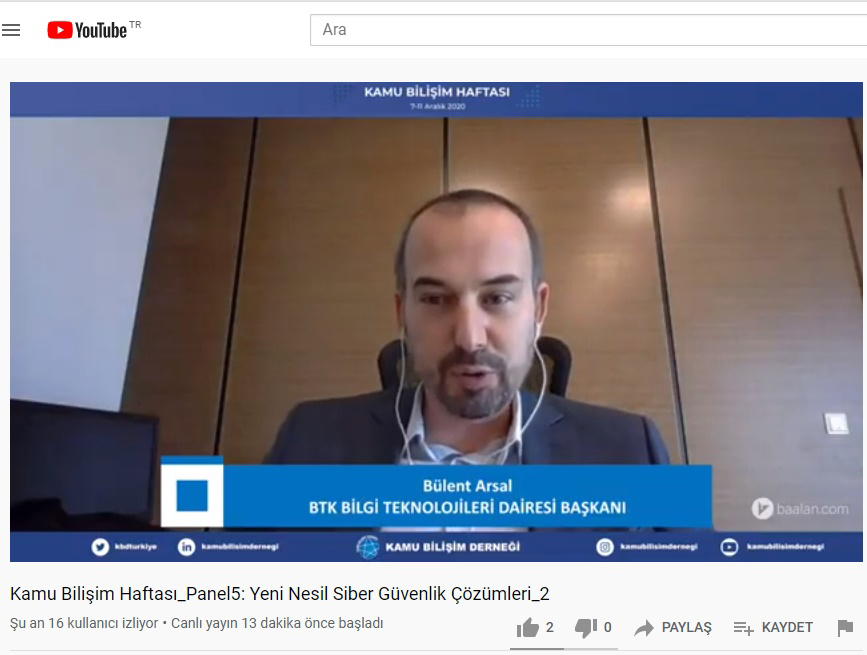Screen dimensions: 867x655
Task: Dislike the video with thumbs down
Action: [586, 628]
